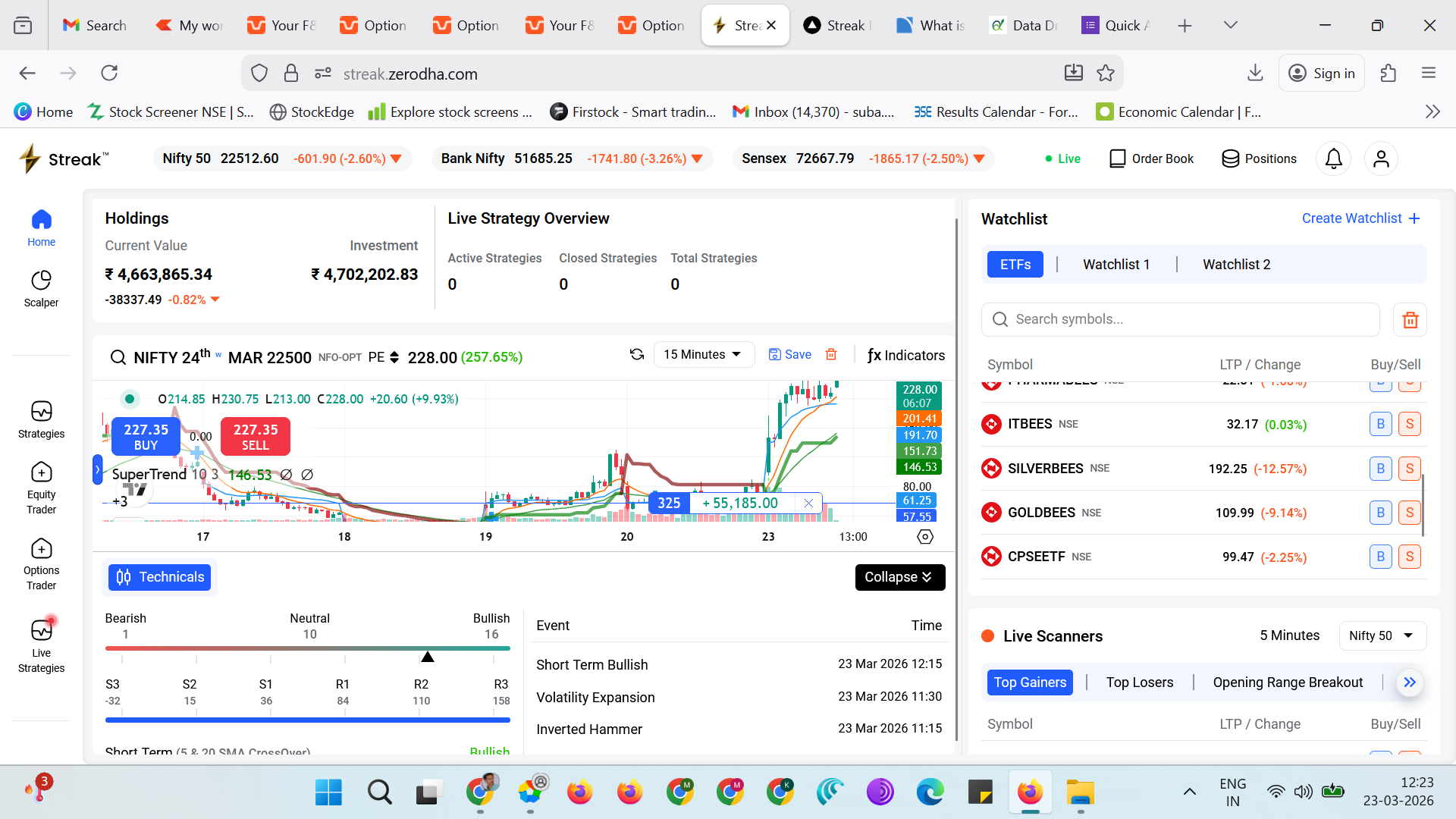Toggle the PE option type switcher
The image size is (1456, 819).
point(394,357)
